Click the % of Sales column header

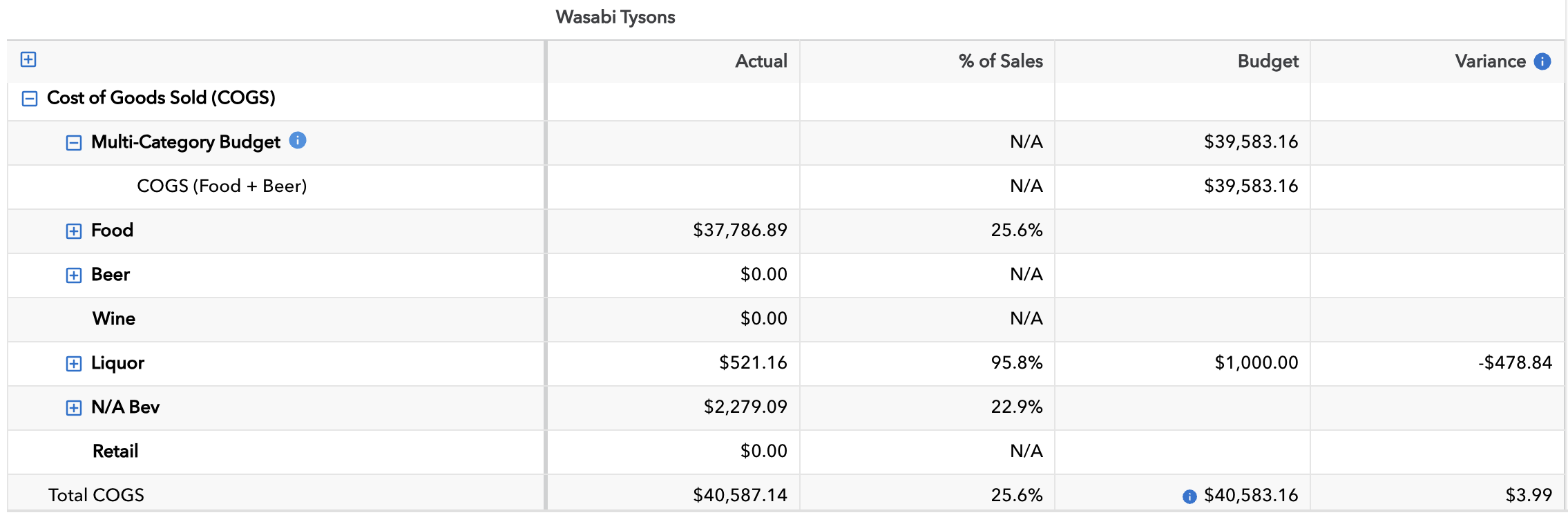click(1000, 61)
